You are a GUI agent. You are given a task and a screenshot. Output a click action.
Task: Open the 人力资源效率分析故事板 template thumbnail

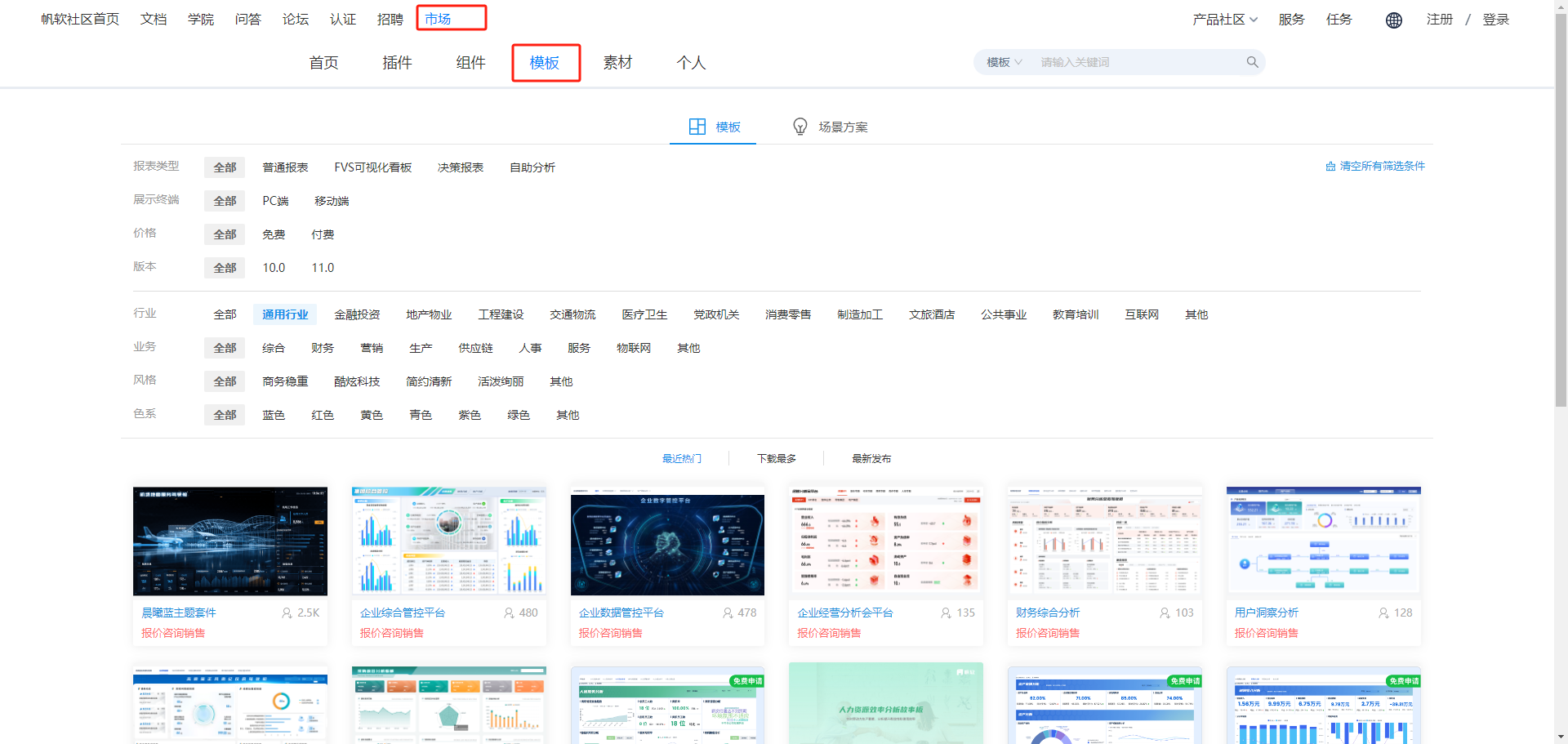[x=886, y=703]
